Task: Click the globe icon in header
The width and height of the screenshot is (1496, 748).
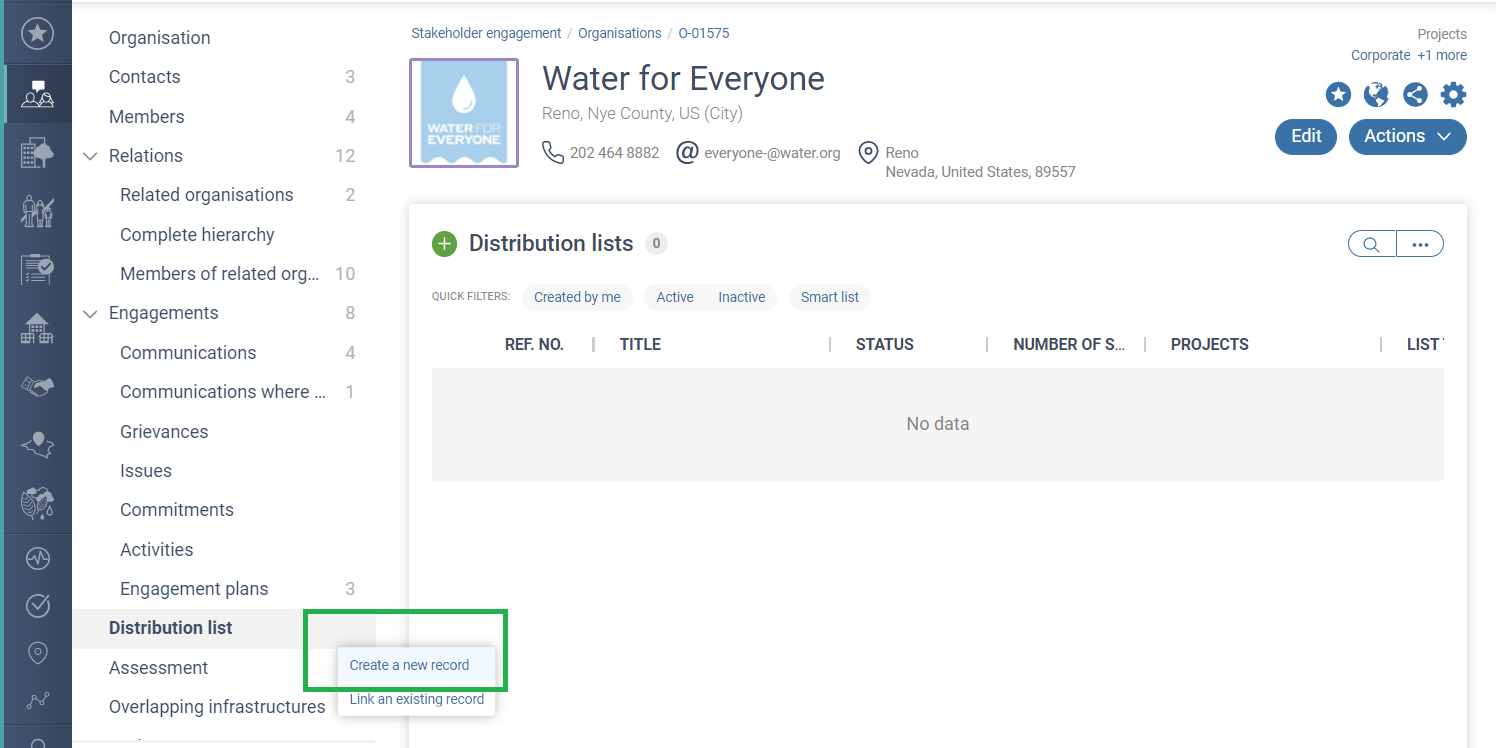Action: point(1376,95)
